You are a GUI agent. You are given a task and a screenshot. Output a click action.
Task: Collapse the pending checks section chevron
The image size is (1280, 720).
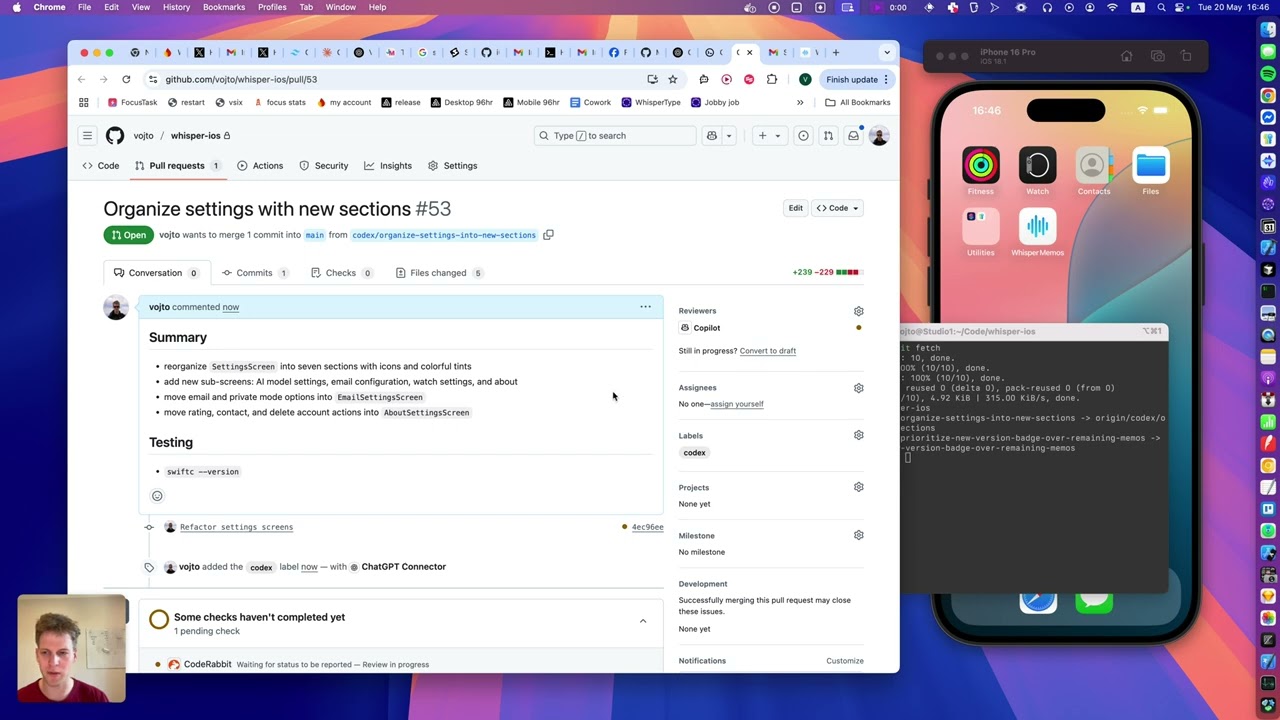pos(643,622)
